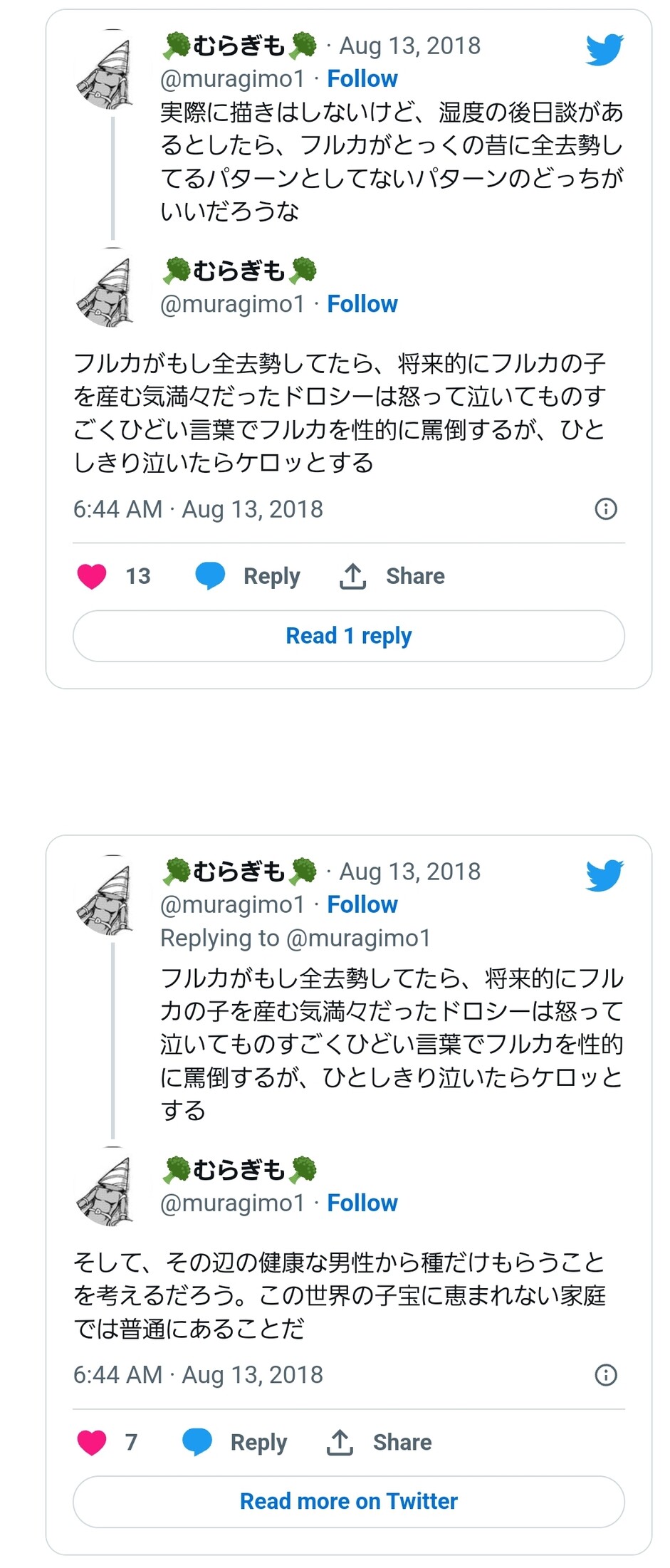This screenshot has width=670, height=1568.
Task: Follow @muragimo1 from the topmost tweet header
Action: point(362,79)
